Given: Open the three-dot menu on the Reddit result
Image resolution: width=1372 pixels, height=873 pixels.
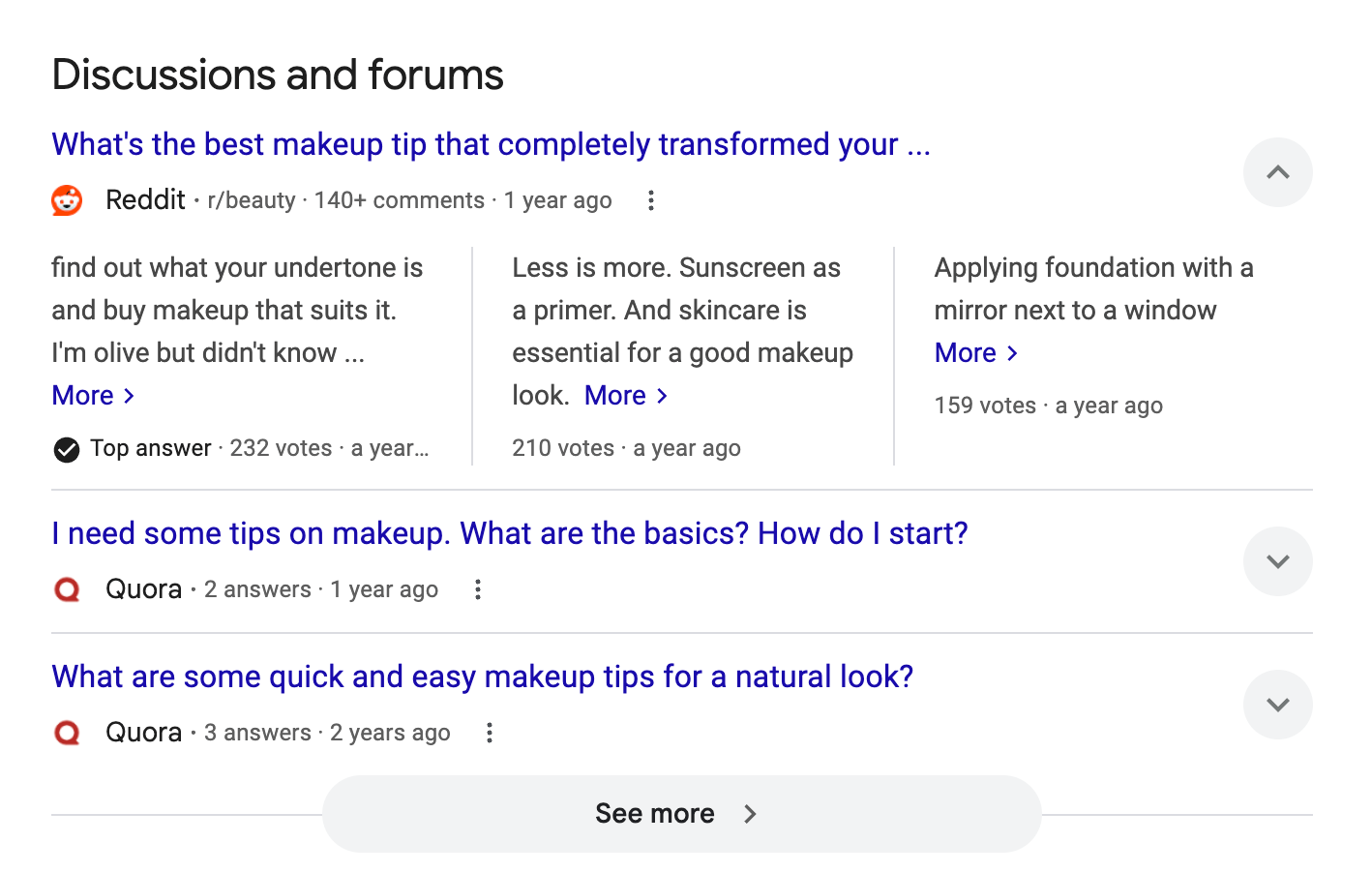Looking at the screenshot, I should [650, 200].
